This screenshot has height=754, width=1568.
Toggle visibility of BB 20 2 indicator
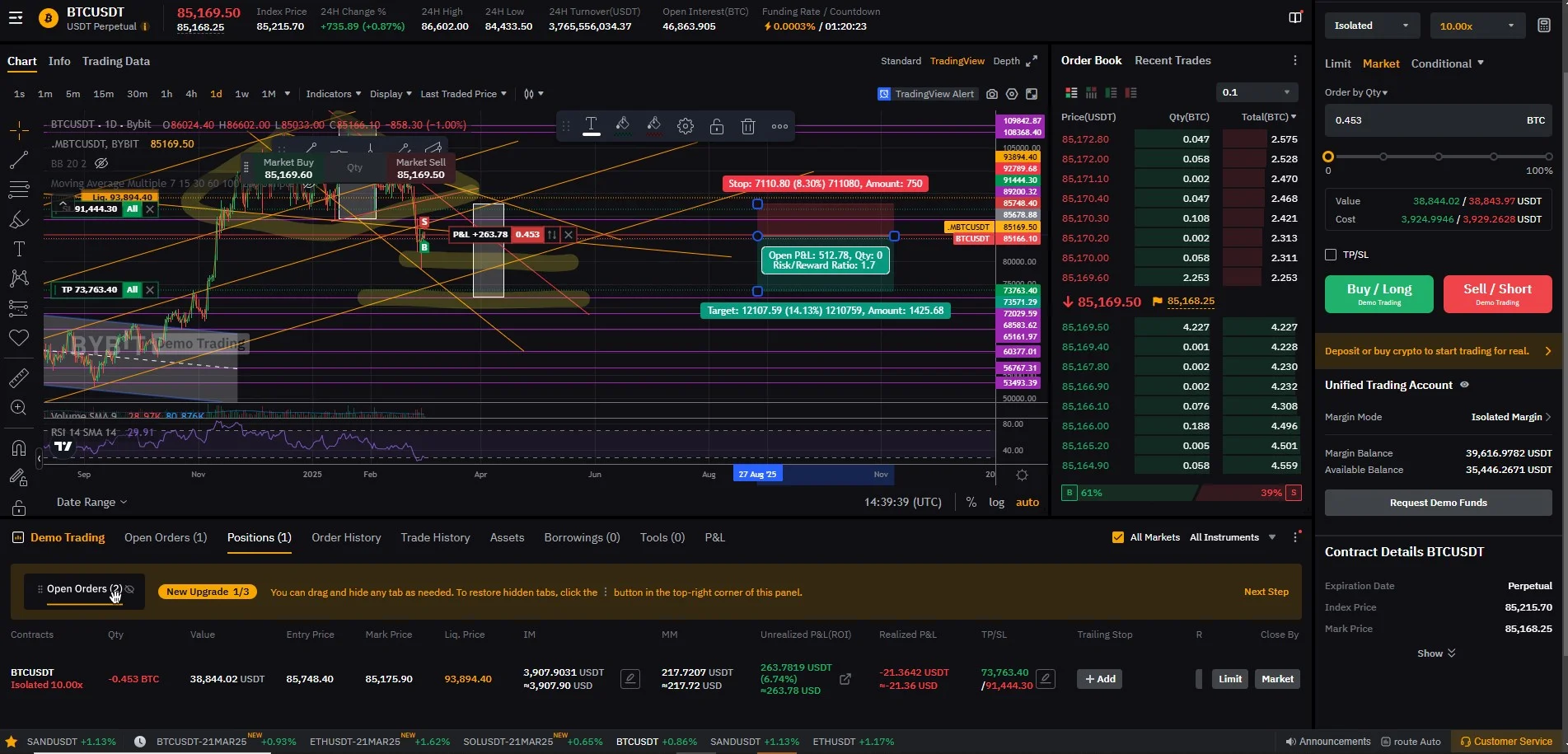101,163
